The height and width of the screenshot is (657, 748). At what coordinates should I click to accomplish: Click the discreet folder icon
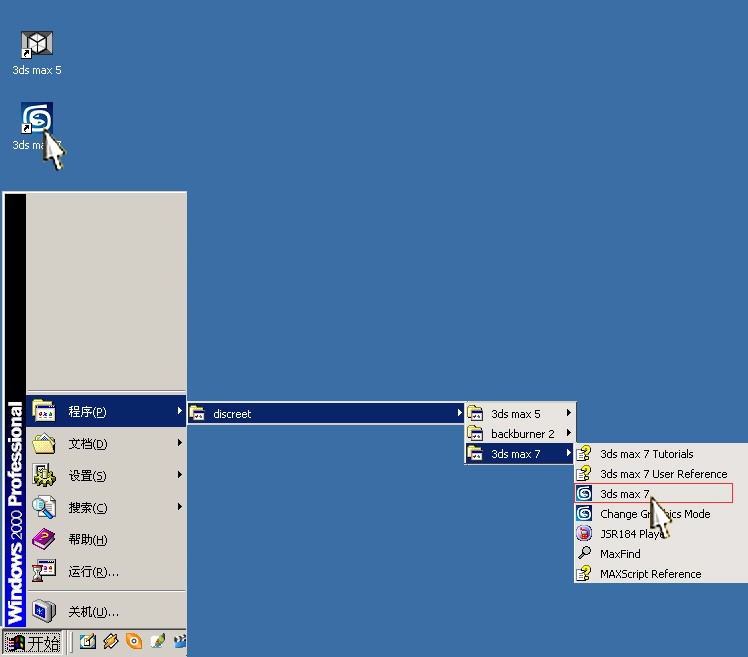click(197, 413)
